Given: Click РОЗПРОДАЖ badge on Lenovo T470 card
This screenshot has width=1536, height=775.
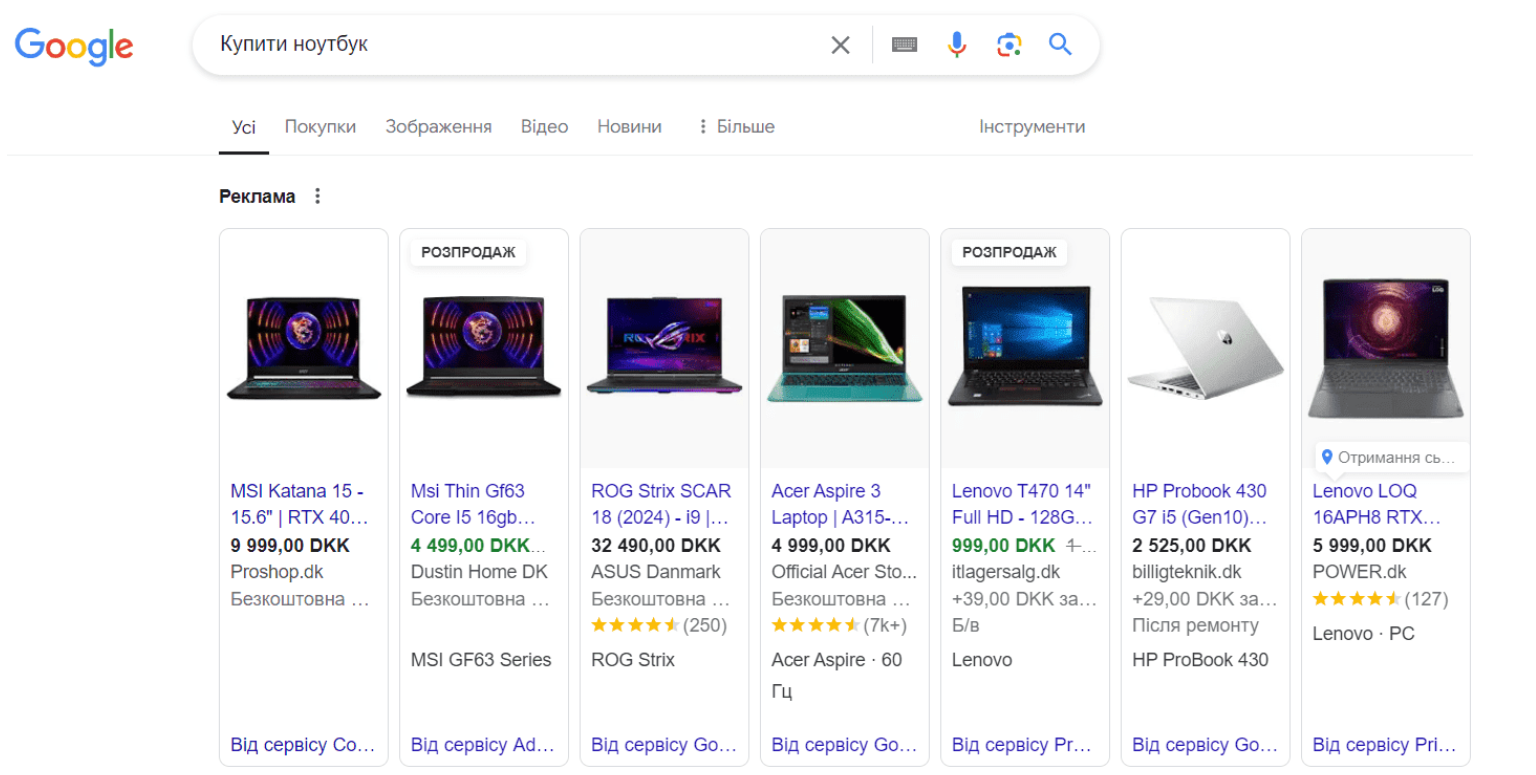Looking at the screenshot, I should click(1009, 252).
